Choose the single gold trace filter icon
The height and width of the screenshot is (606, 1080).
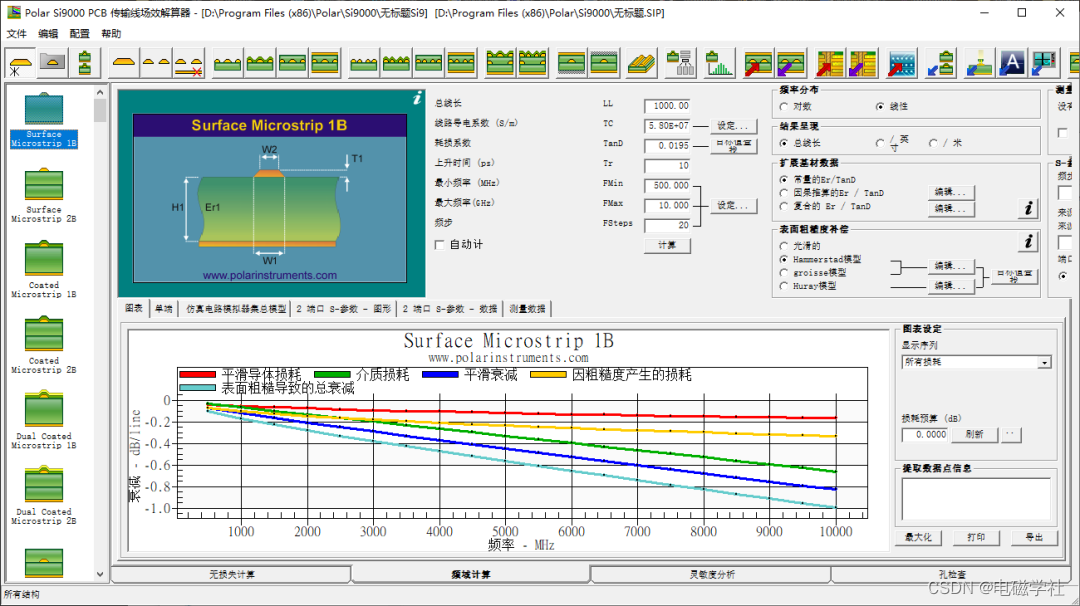pyautogui.click(x=124, y=63)
